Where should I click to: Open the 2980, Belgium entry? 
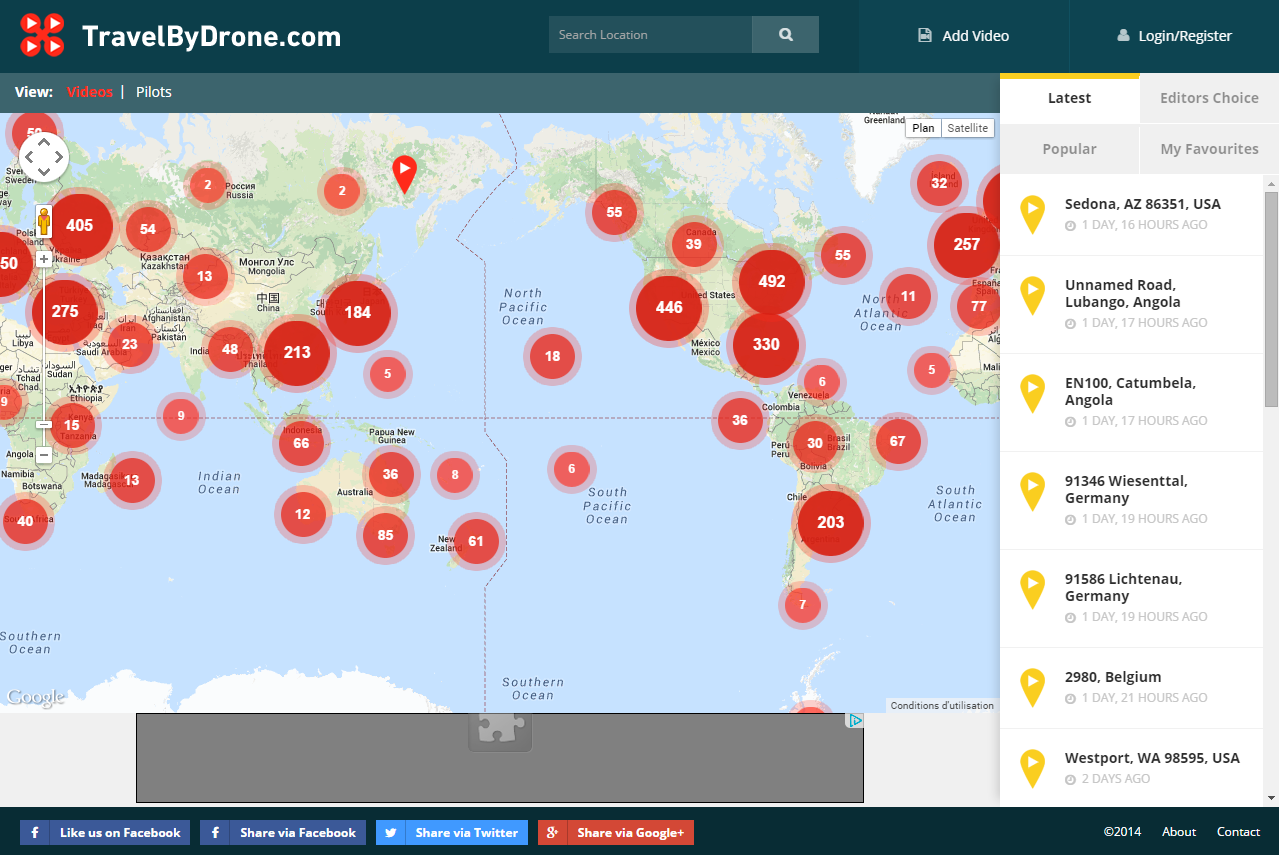coord(1132,687)
